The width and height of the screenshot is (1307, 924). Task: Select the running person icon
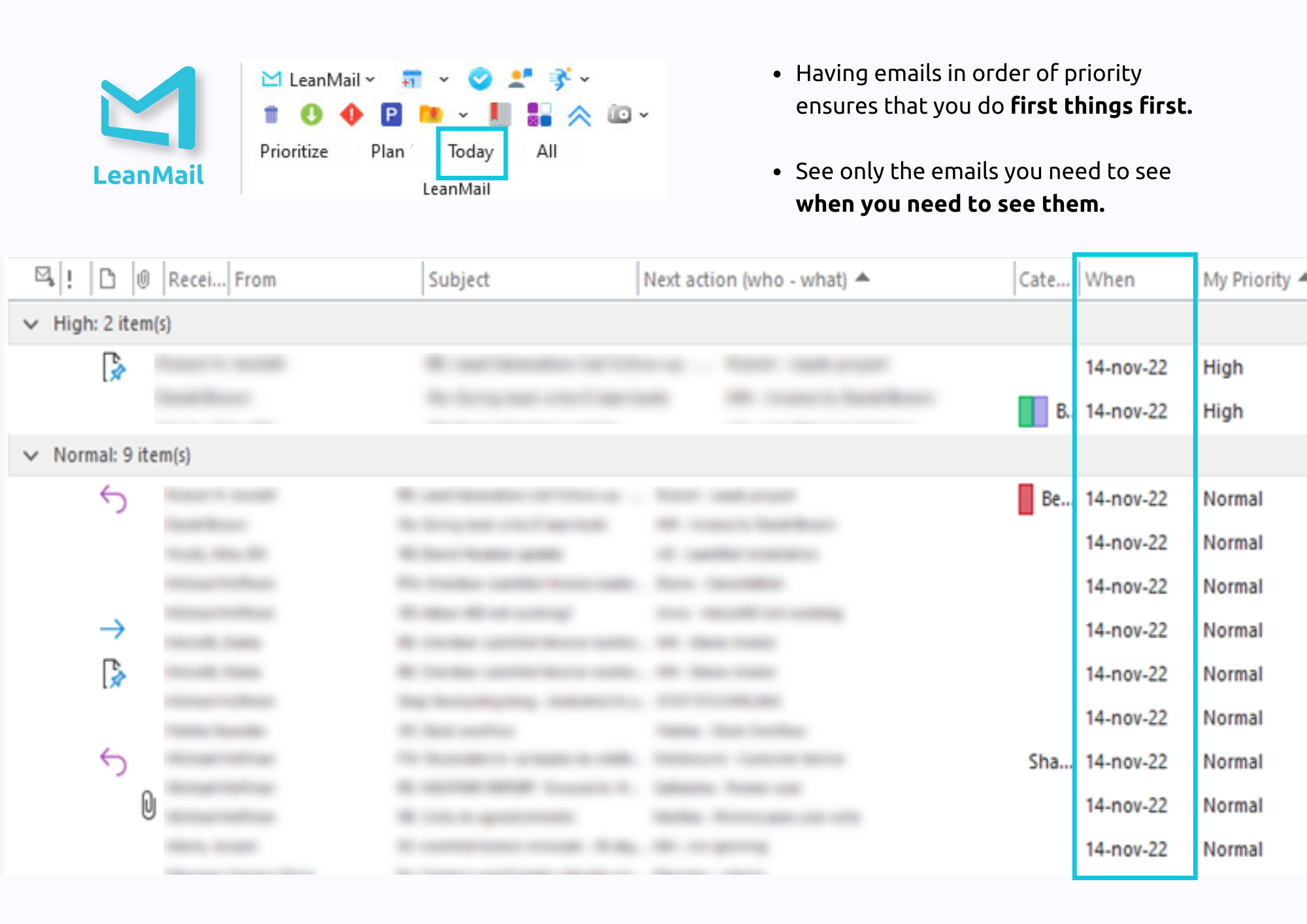[x=560, y=79]
